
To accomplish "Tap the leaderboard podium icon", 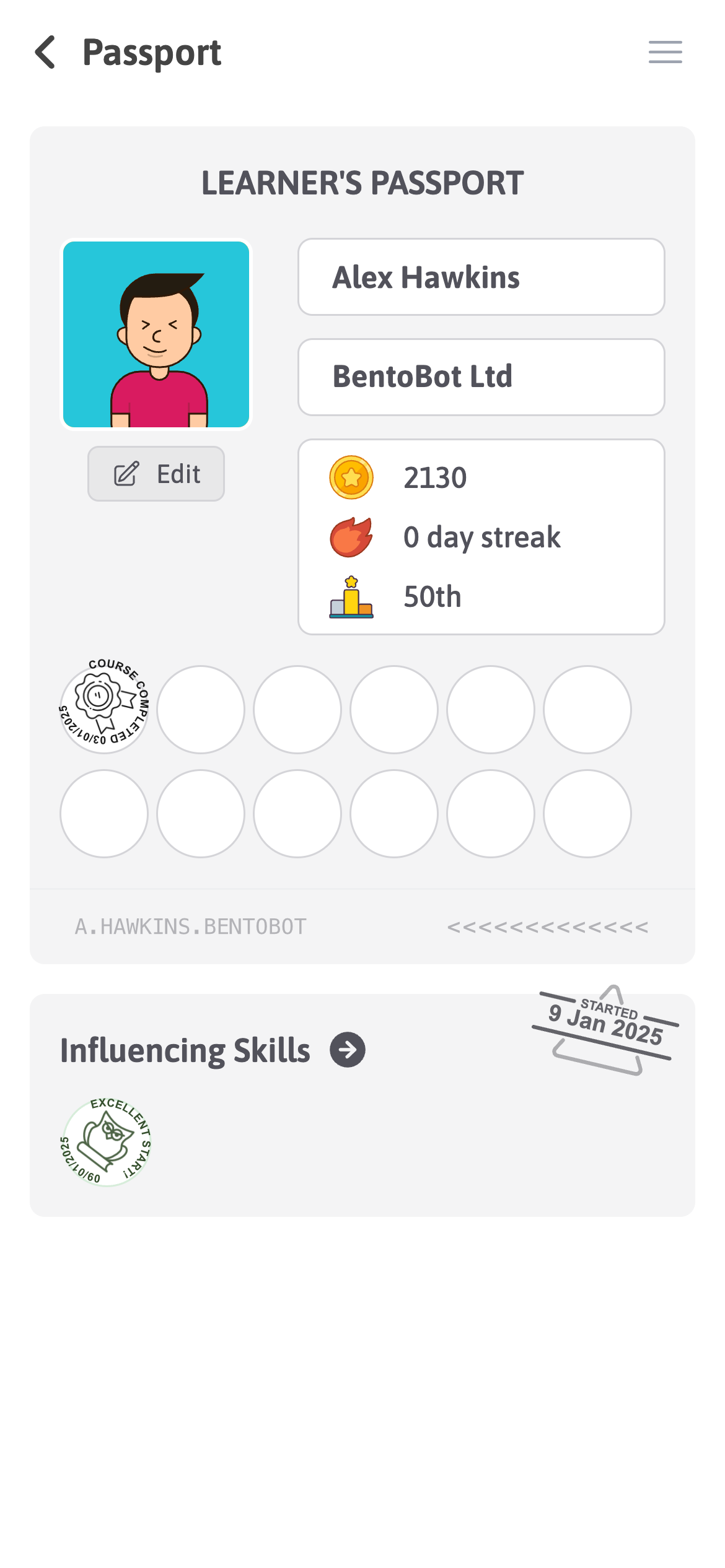I will tap(351, 597).
